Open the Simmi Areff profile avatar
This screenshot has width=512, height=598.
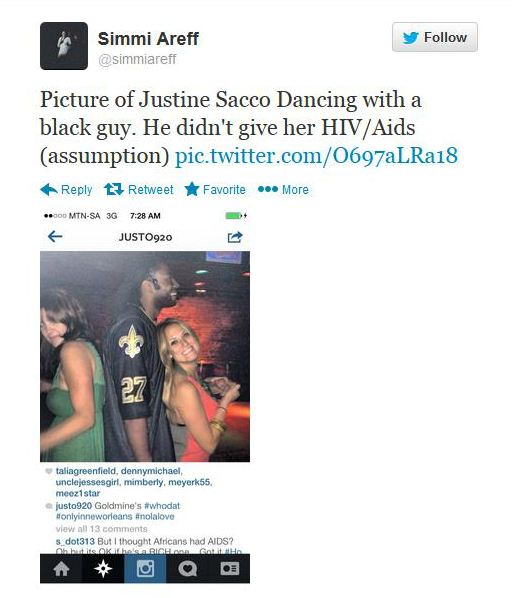[64, 46]
